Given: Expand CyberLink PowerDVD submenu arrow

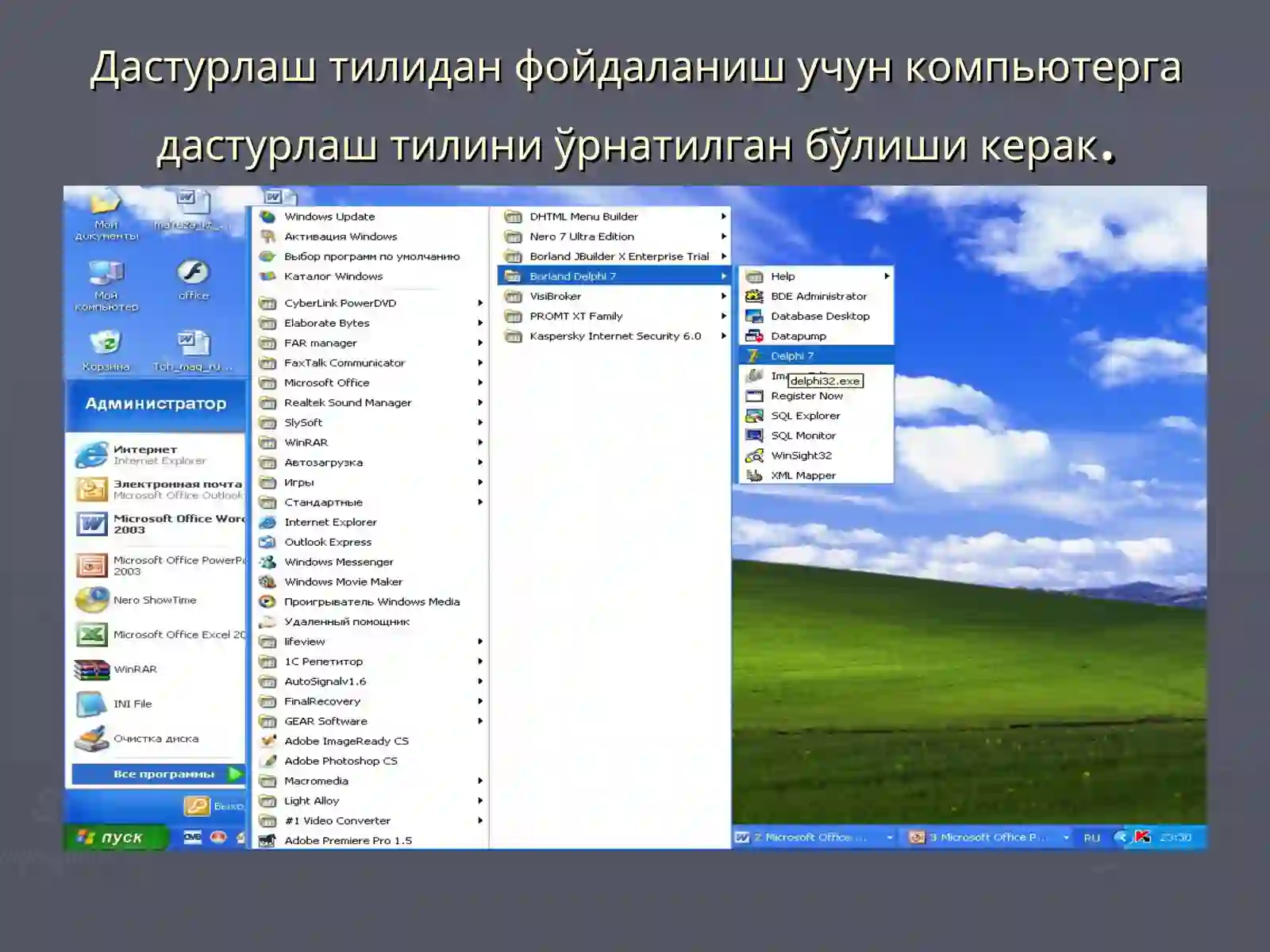Looking at the screenshot, I should point(479,303).
